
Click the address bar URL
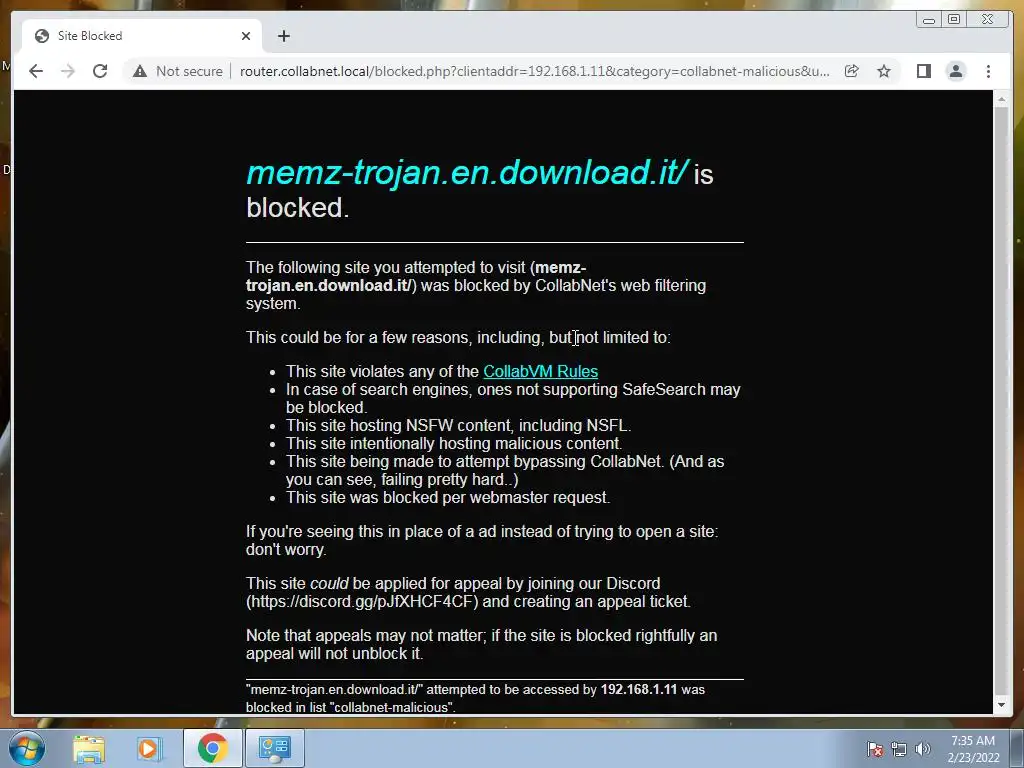[534, 71]
